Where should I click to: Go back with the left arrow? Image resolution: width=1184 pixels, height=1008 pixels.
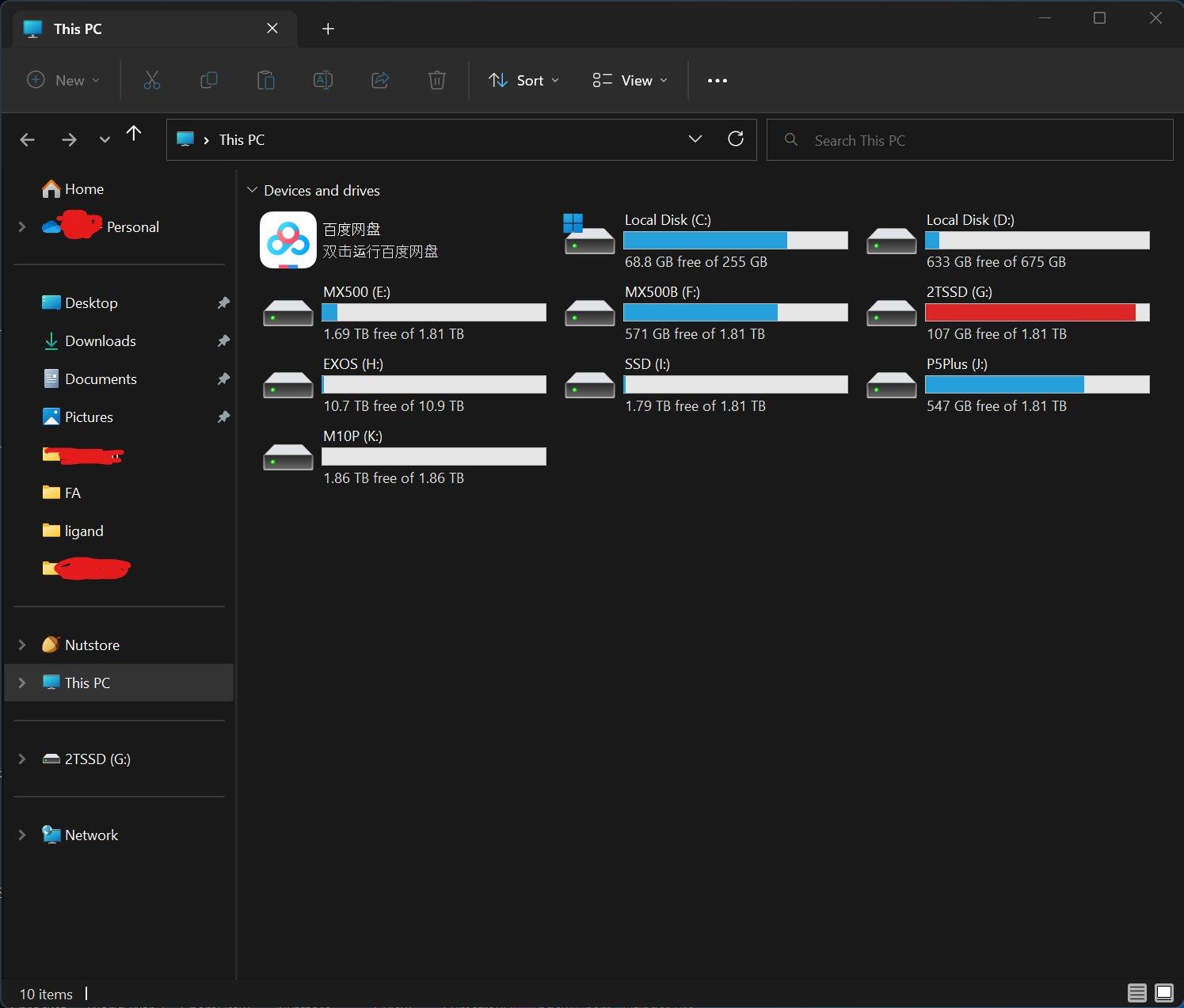(x=28, y=140)
